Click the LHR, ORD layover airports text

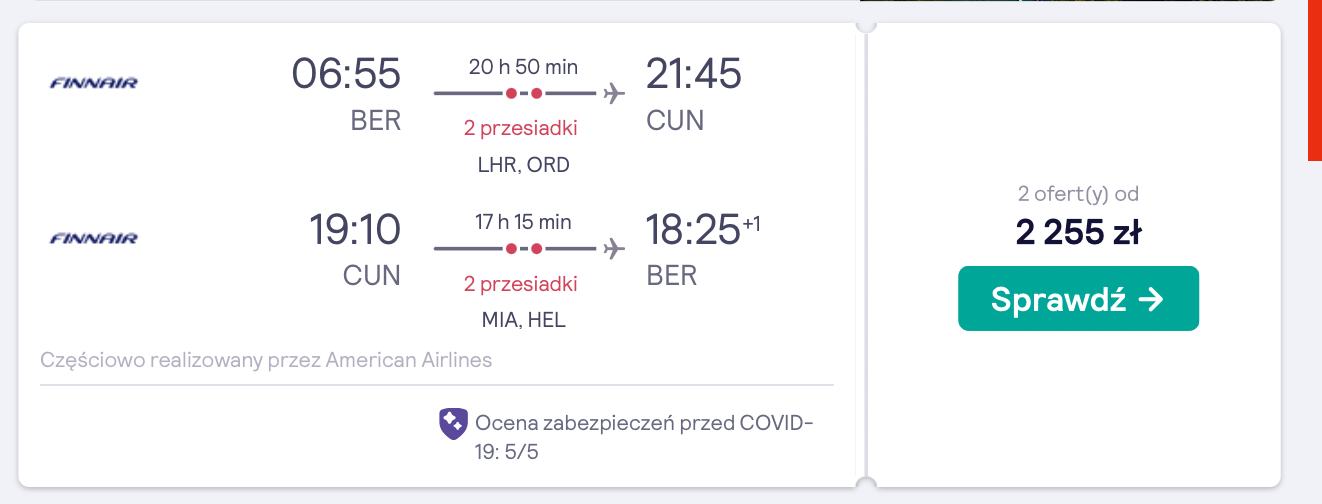point(524,165)
